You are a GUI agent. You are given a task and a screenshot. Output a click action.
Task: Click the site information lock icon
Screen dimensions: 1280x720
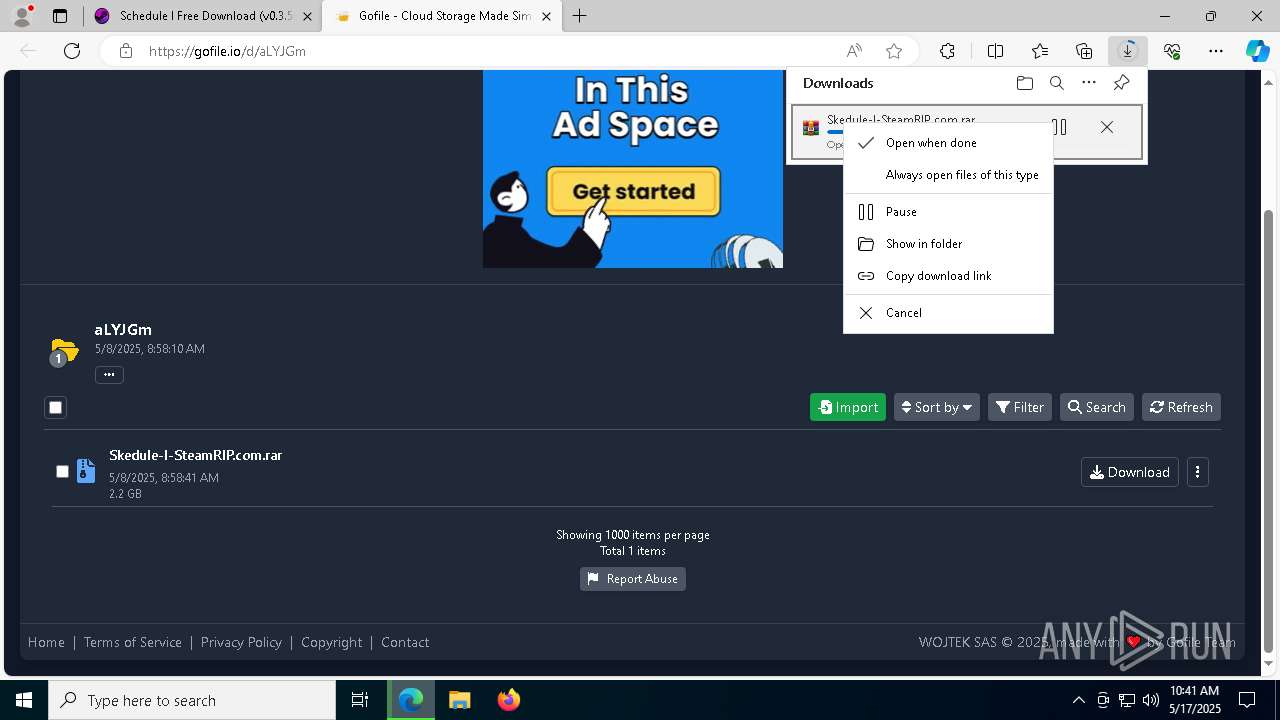(x=125, y=51)
